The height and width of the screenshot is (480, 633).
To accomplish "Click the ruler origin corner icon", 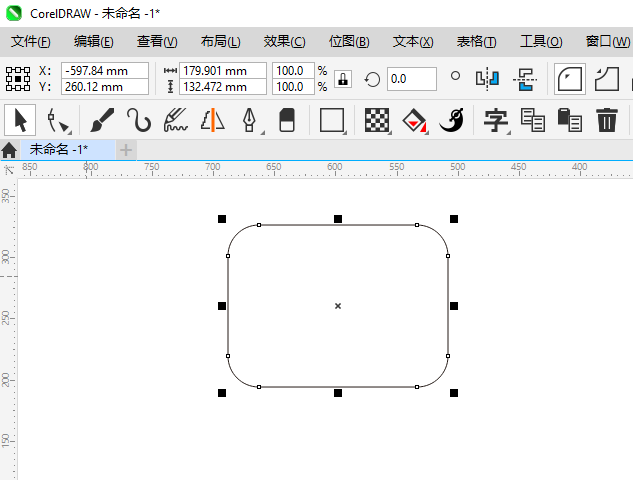I will 8,170.
